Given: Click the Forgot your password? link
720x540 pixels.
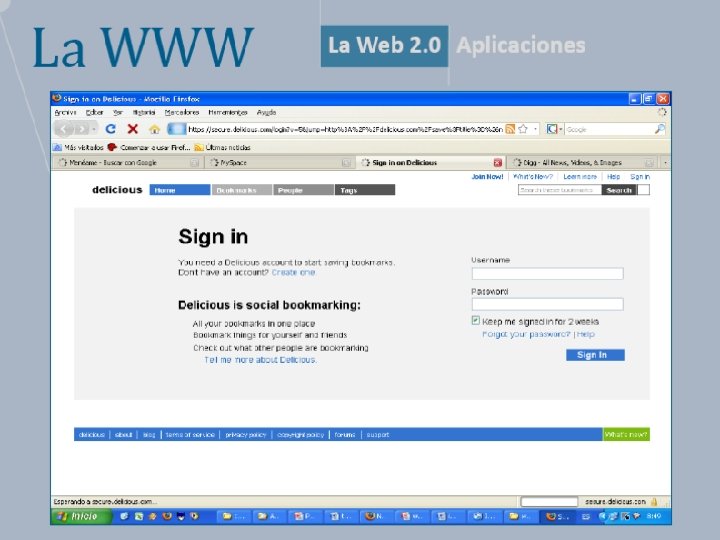Looking at the screenshot, I should click(x=526, y=334).
